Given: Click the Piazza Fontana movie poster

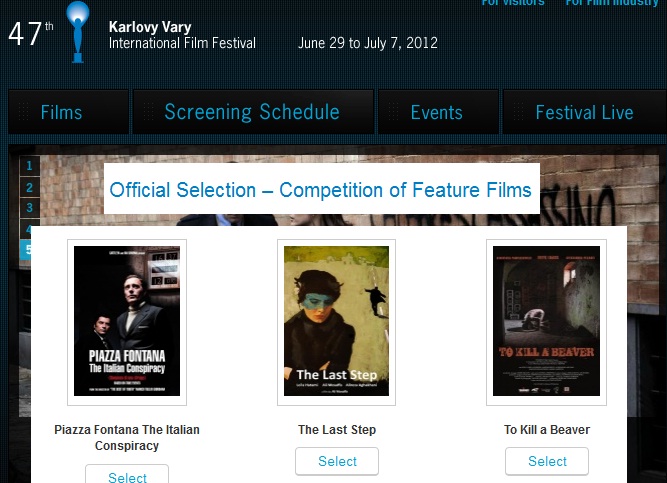Looking at the screenshot, I should click(127, 321).
